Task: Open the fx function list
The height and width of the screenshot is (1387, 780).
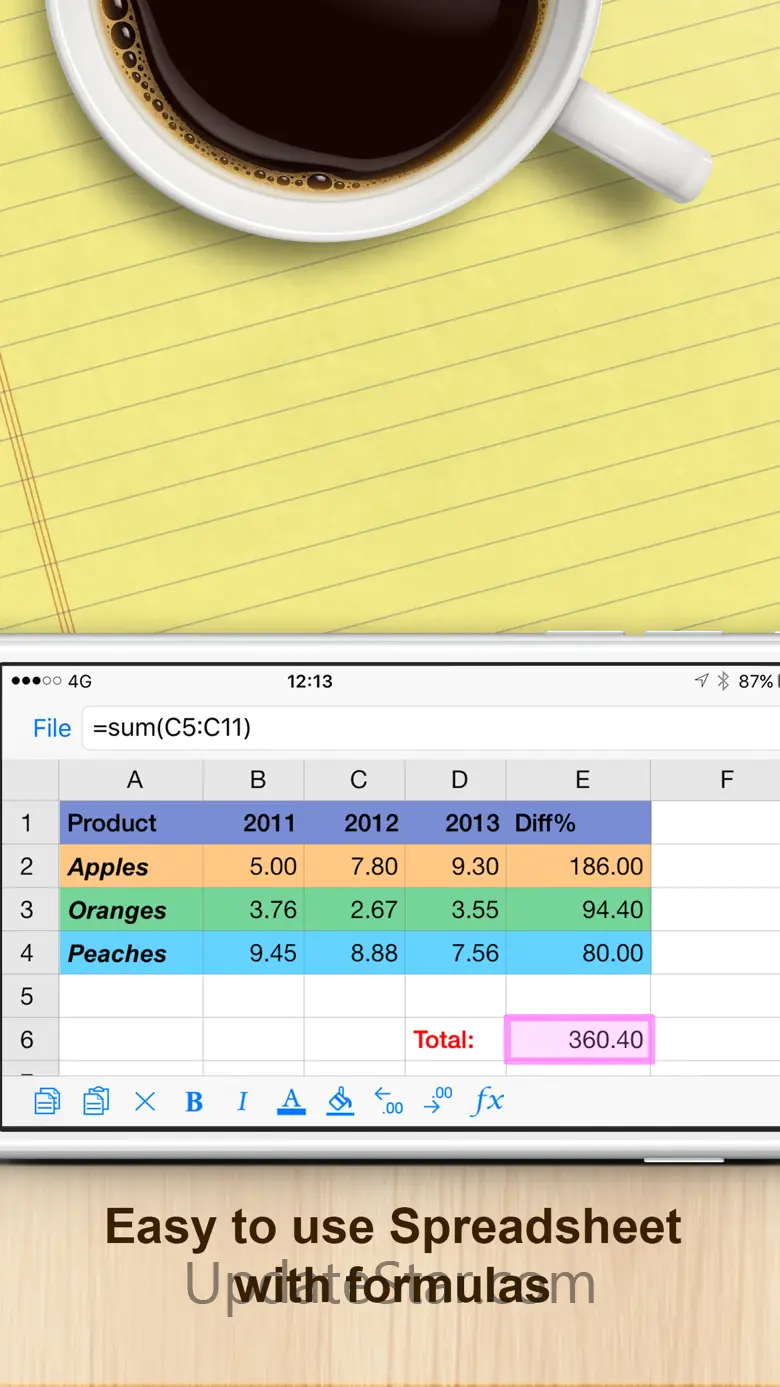Action: click(x=488, y=1101)
